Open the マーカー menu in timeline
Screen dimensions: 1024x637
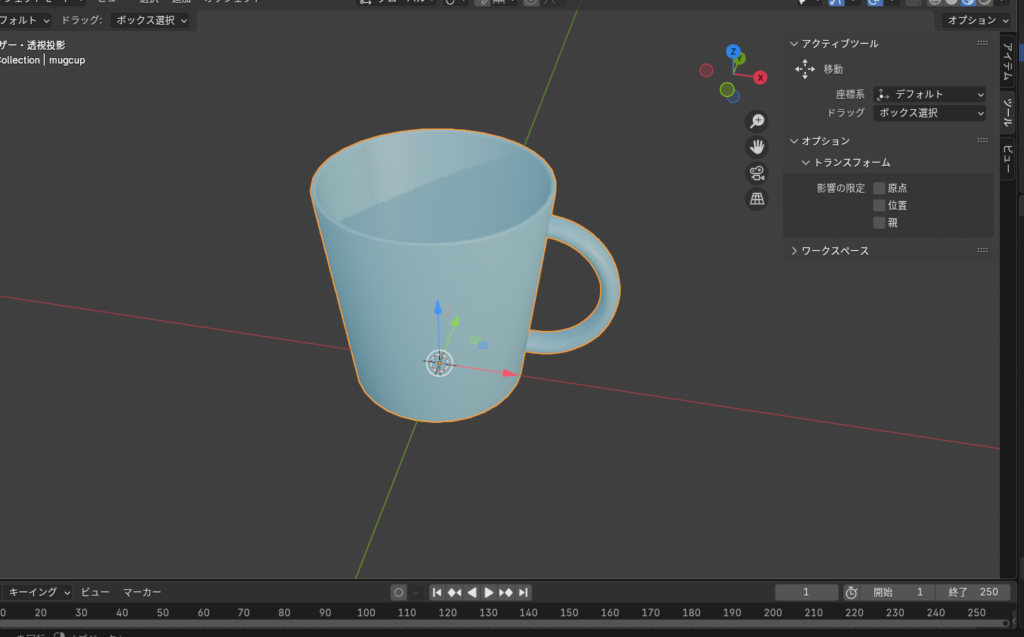pos(142,592)
